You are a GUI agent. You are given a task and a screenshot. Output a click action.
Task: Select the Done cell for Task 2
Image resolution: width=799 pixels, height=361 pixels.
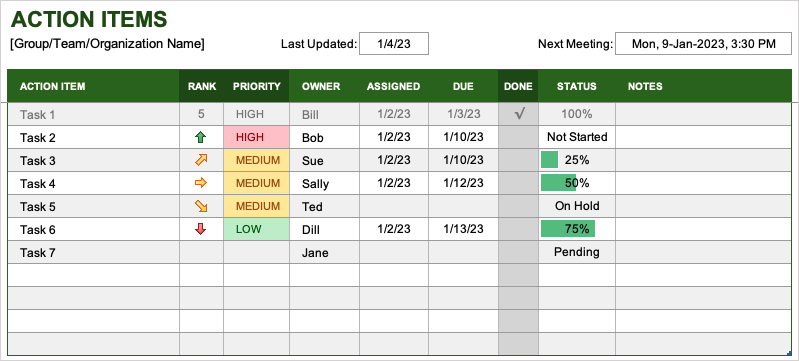click(x=518, y=137)
